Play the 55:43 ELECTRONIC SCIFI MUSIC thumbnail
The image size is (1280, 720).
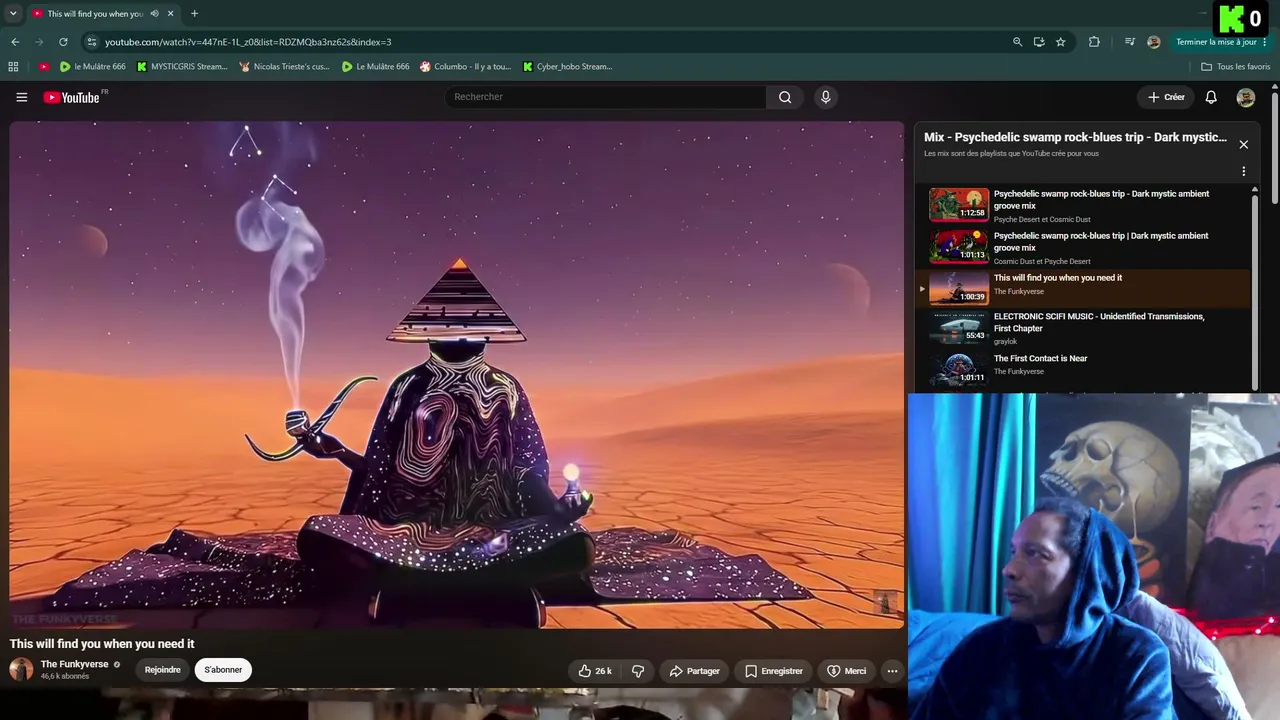959,328
